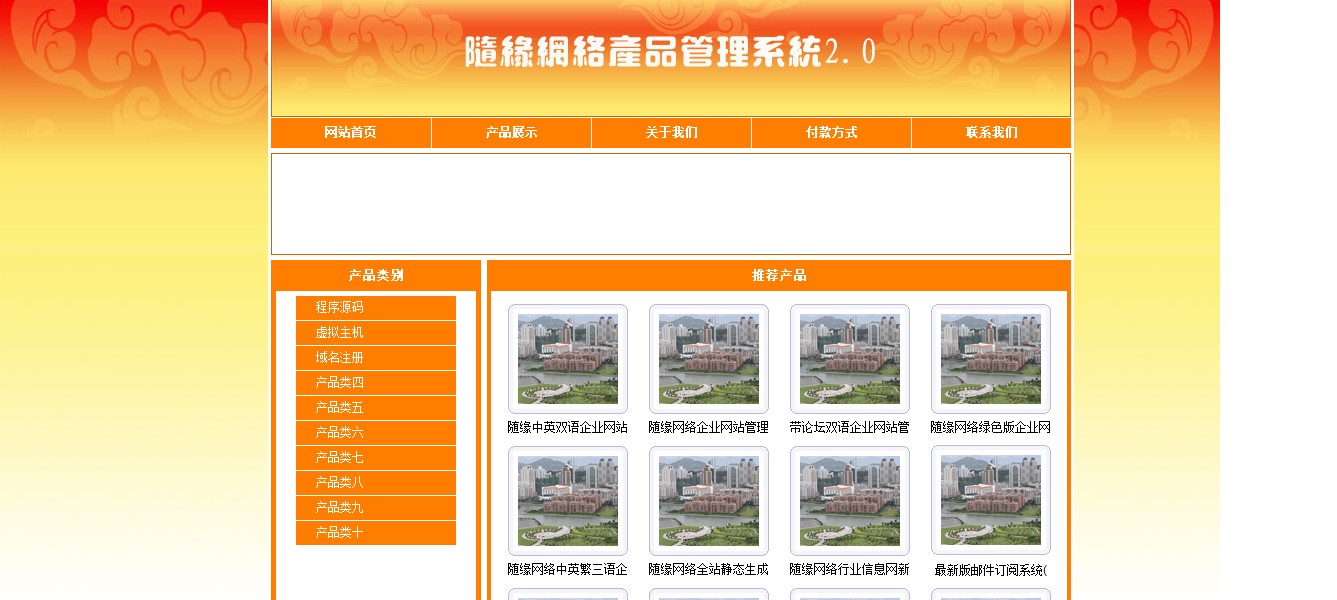Open thumbnail above 随缘网络企业网站管理

click(x=709, y=359)
